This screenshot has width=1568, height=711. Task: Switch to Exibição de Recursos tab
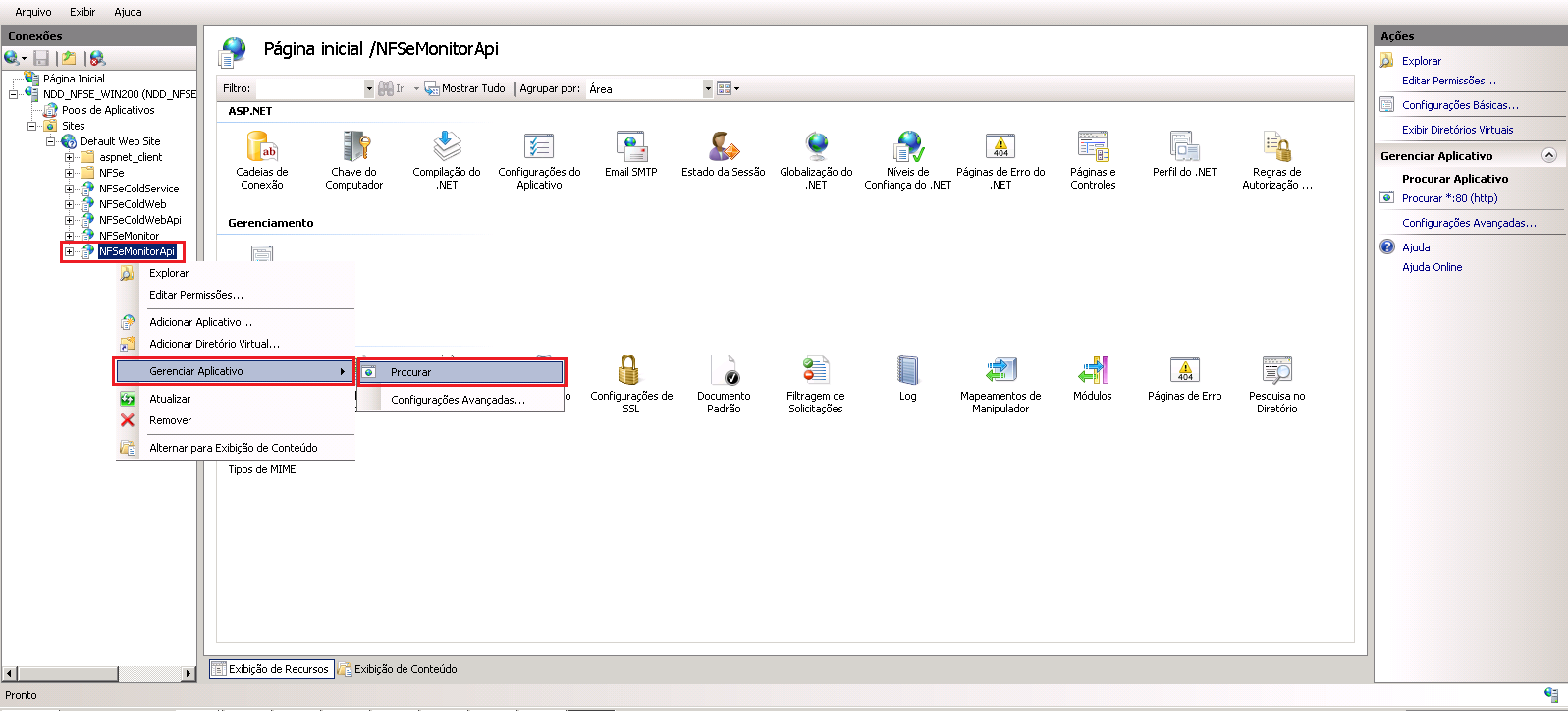click(272, 669)
